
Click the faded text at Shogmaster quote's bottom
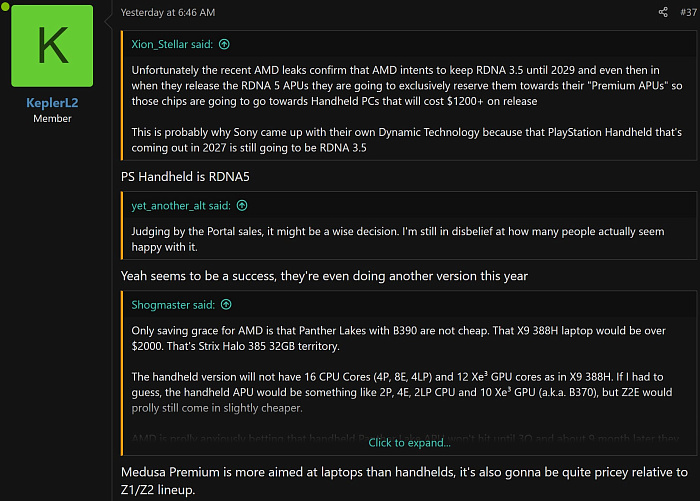click(250, 439)
